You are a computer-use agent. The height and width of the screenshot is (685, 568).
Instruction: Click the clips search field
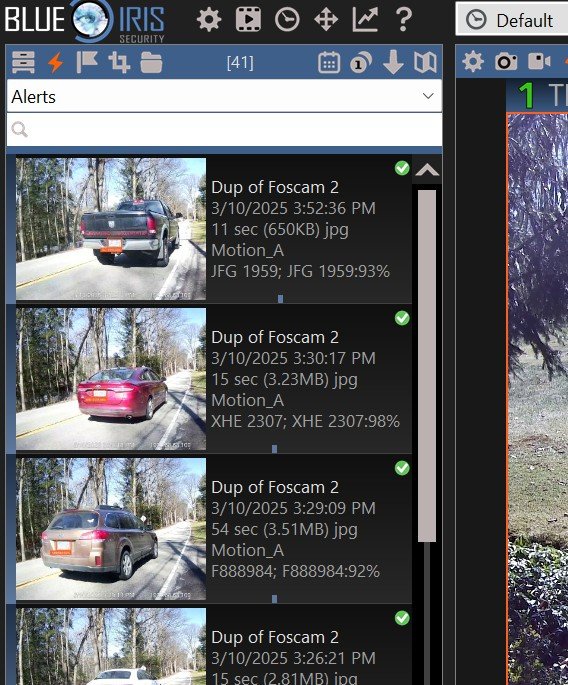click(x=224, y=130)
